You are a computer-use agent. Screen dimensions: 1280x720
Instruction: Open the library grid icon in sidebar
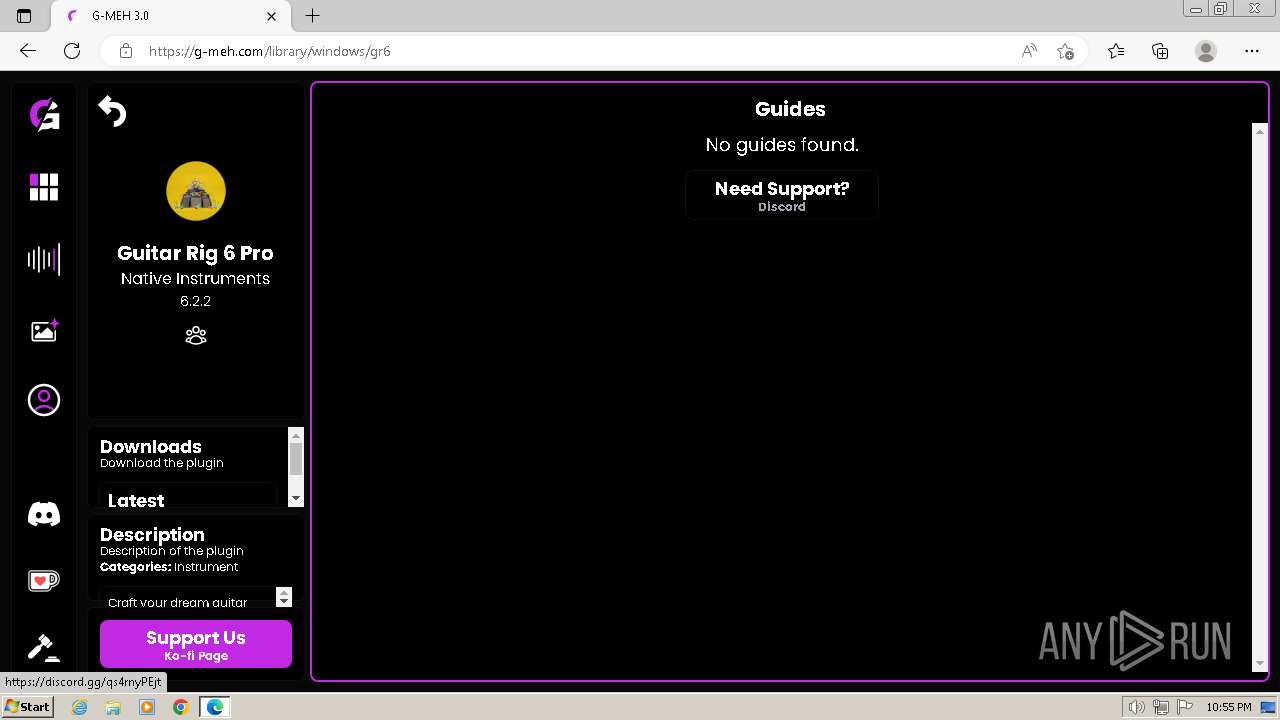pos(44,187)
